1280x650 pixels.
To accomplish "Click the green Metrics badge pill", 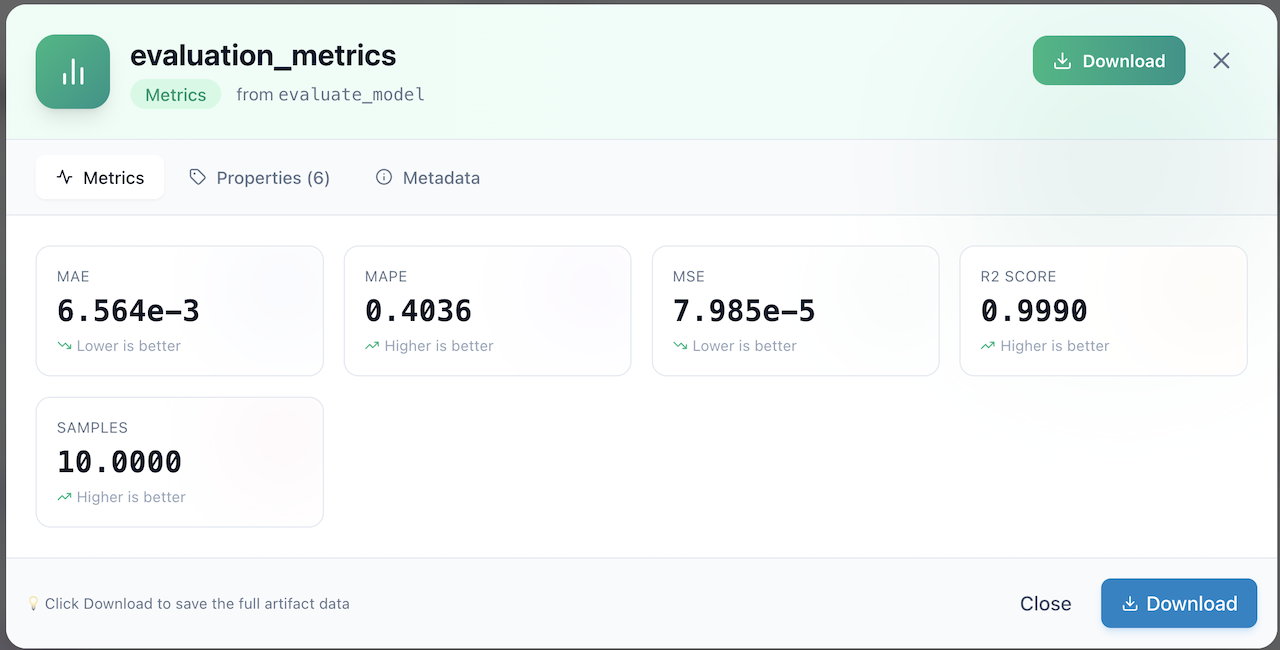I will click(x=175, y=94).
